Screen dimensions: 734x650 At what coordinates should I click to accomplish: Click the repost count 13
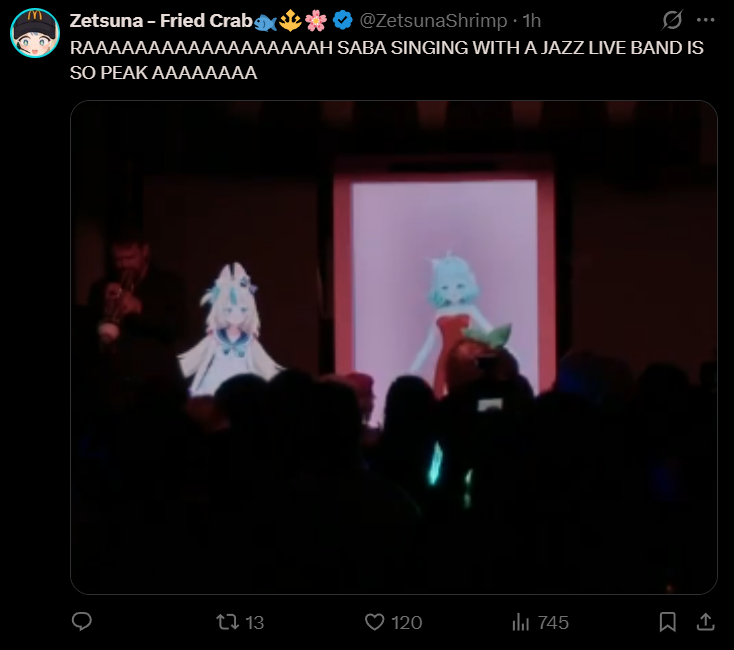coord(255,623)
